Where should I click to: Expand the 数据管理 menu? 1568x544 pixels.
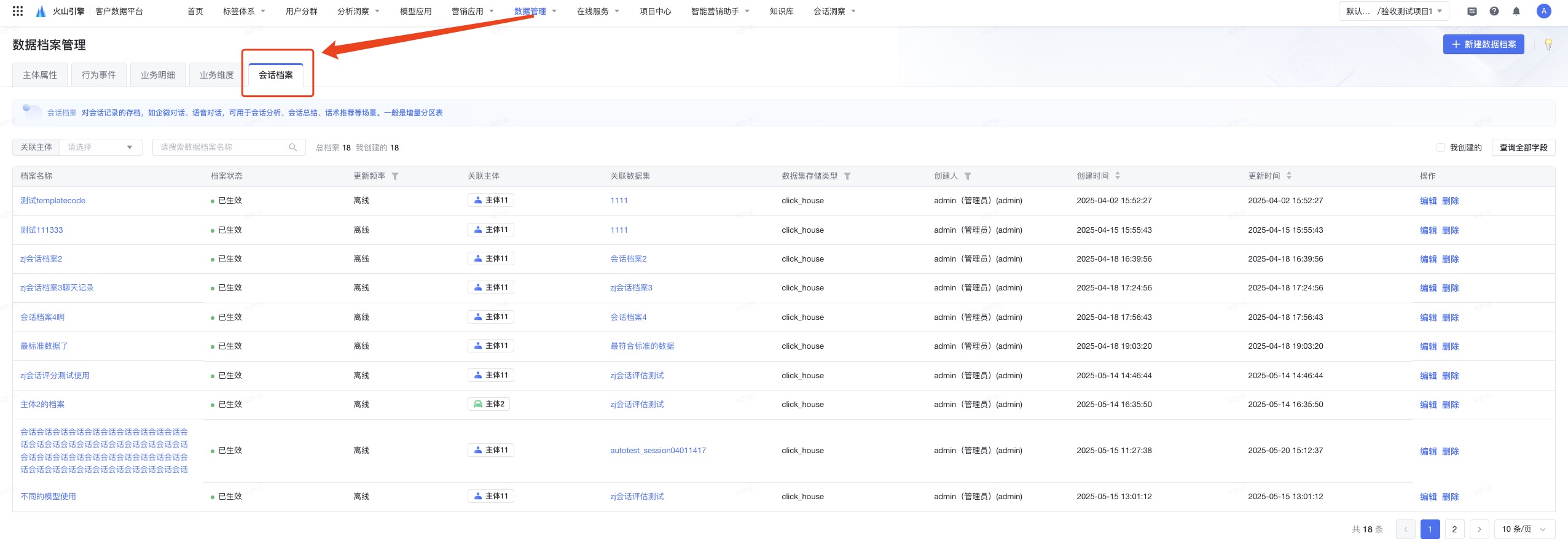(535, 11)
